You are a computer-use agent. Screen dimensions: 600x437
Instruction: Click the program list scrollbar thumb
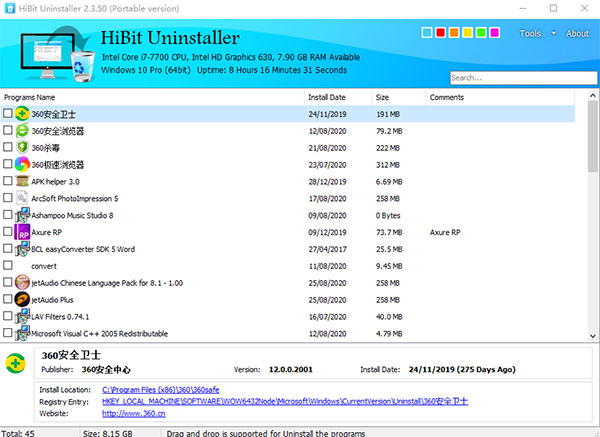click(x=593, y=136)
